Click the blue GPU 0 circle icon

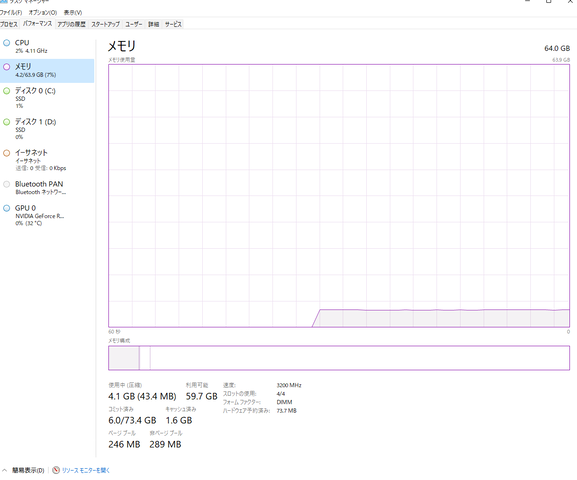(6, 208)
